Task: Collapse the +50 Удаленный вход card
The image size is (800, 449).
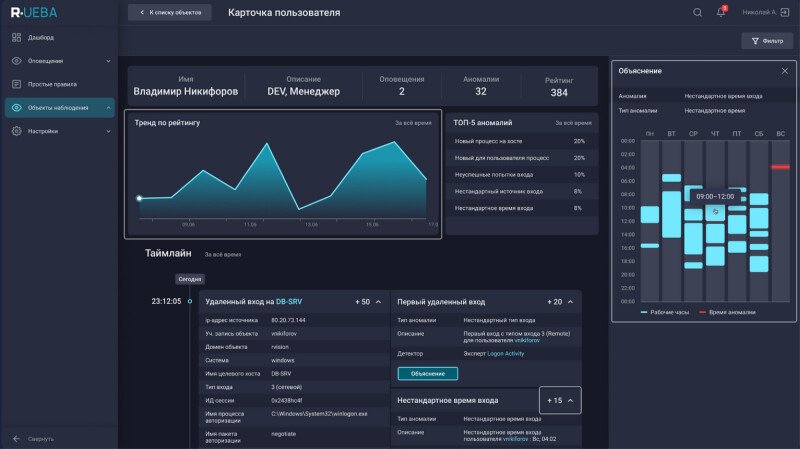Action: pyautogui.click(x=378, y=301)
